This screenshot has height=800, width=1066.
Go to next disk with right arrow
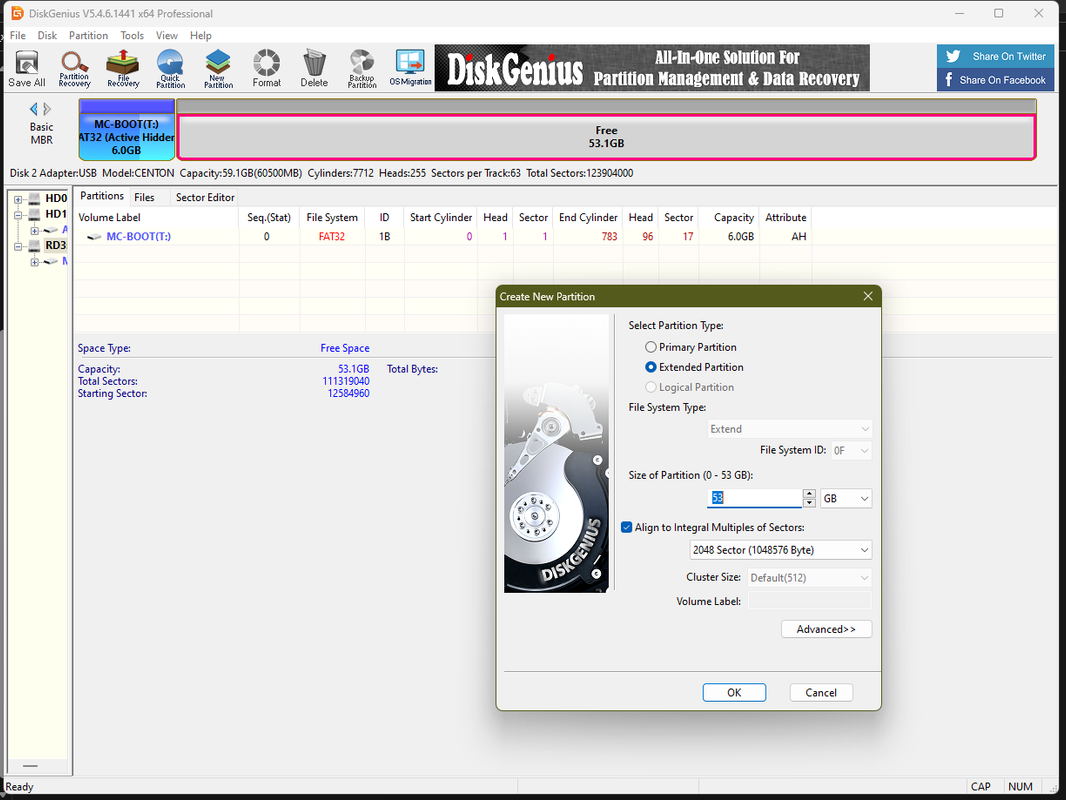(47, 109)
